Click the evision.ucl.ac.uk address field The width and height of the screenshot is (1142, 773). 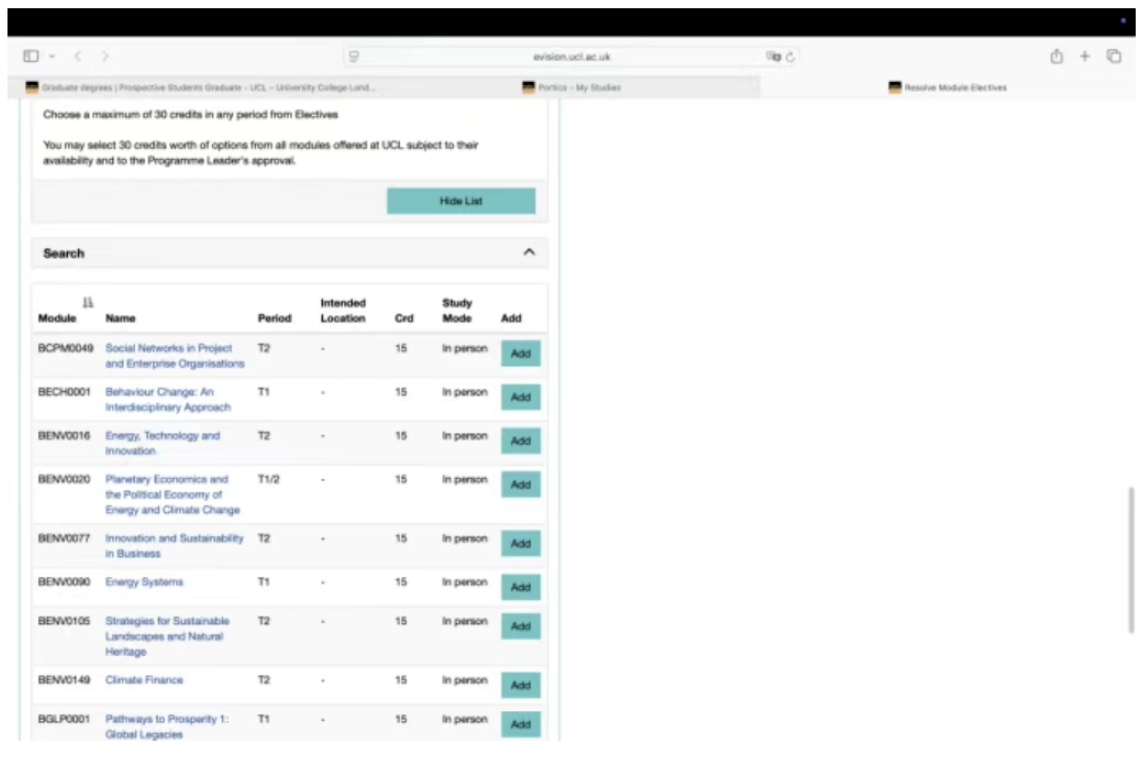coord(570,57)
